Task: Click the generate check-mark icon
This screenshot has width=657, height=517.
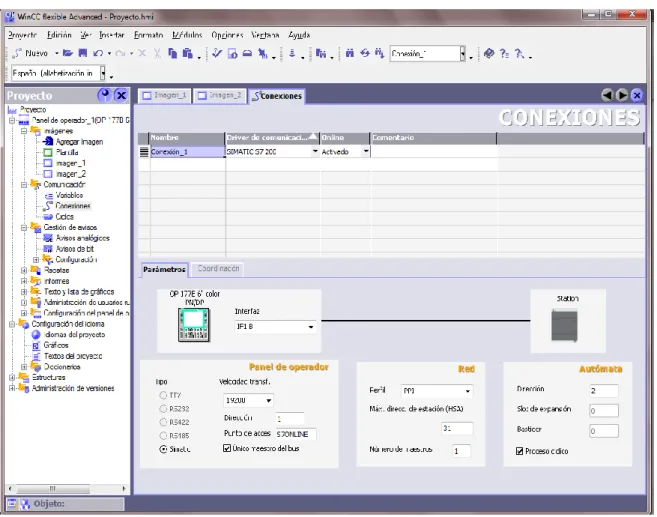Action: pyautogui.click(x=217, y=53)
